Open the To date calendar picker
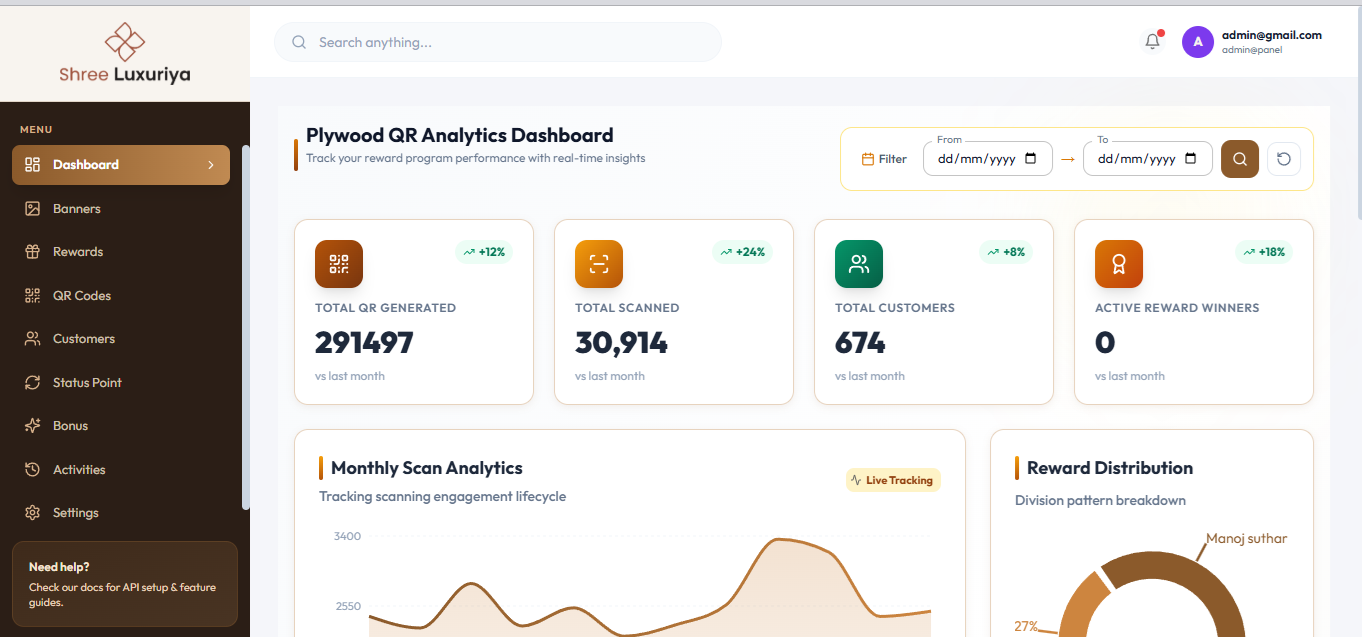This screenshot has width=1362, height=637. pos(1191,159)
